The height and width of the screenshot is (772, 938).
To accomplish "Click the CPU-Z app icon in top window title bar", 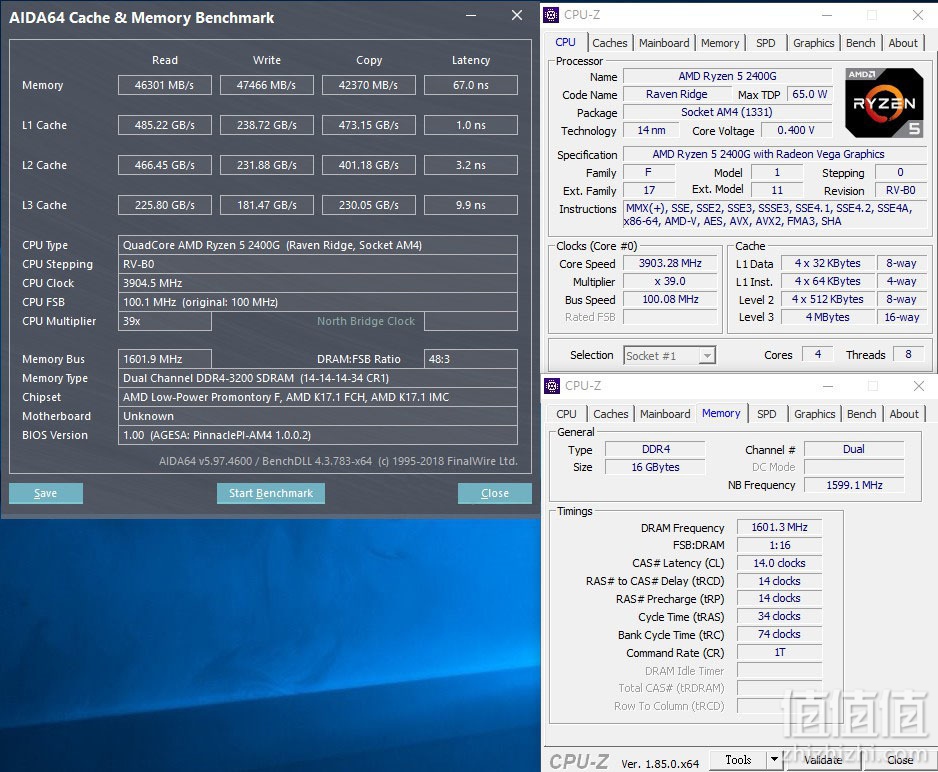I will pos(551,15).
